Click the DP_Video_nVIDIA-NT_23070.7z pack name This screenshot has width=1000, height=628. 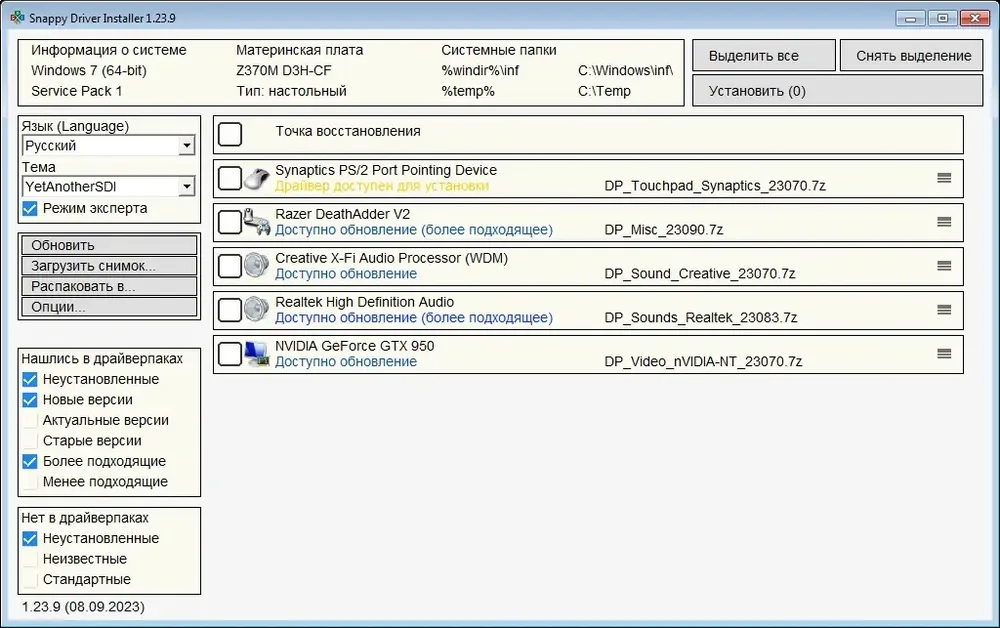pos(703,362)
